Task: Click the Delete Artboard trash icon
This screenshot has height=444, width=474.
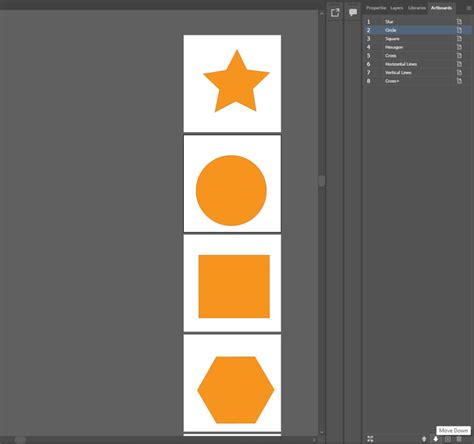Action: click(459, 439)
